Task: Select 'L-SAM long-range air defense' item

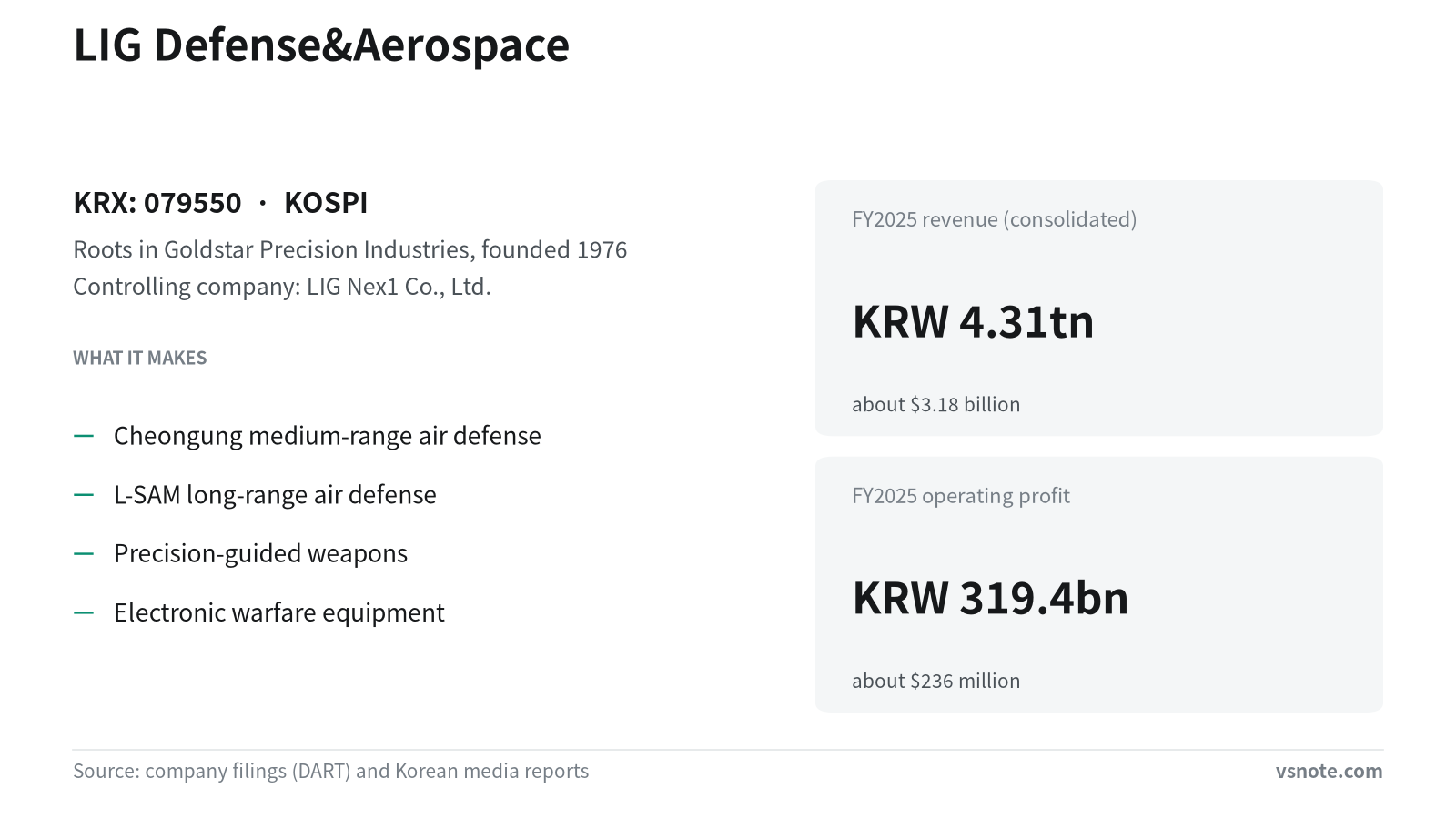Action: coord(275,495)
